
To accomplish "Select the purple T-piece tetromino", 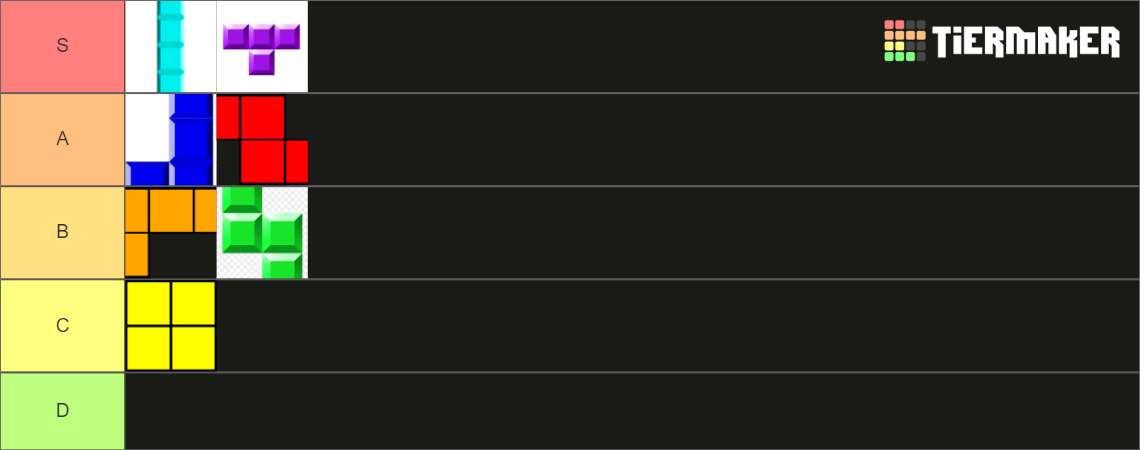I will [262, 47].
